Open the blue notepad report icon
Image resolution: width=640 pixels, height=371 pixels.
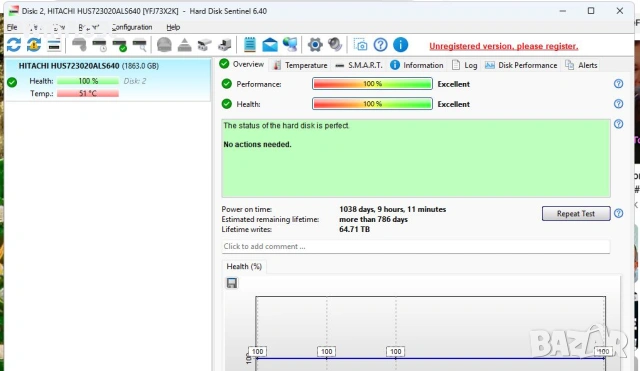pyautogui.click(x=249, y=44)
